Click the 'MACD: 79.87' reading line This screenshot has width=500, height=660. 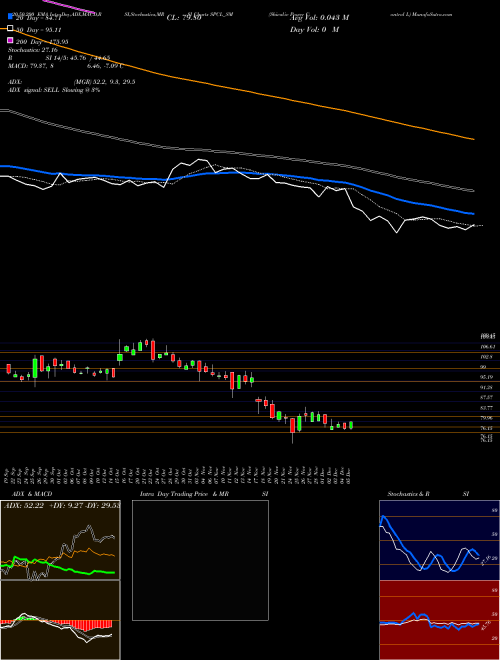pos(66,66)
